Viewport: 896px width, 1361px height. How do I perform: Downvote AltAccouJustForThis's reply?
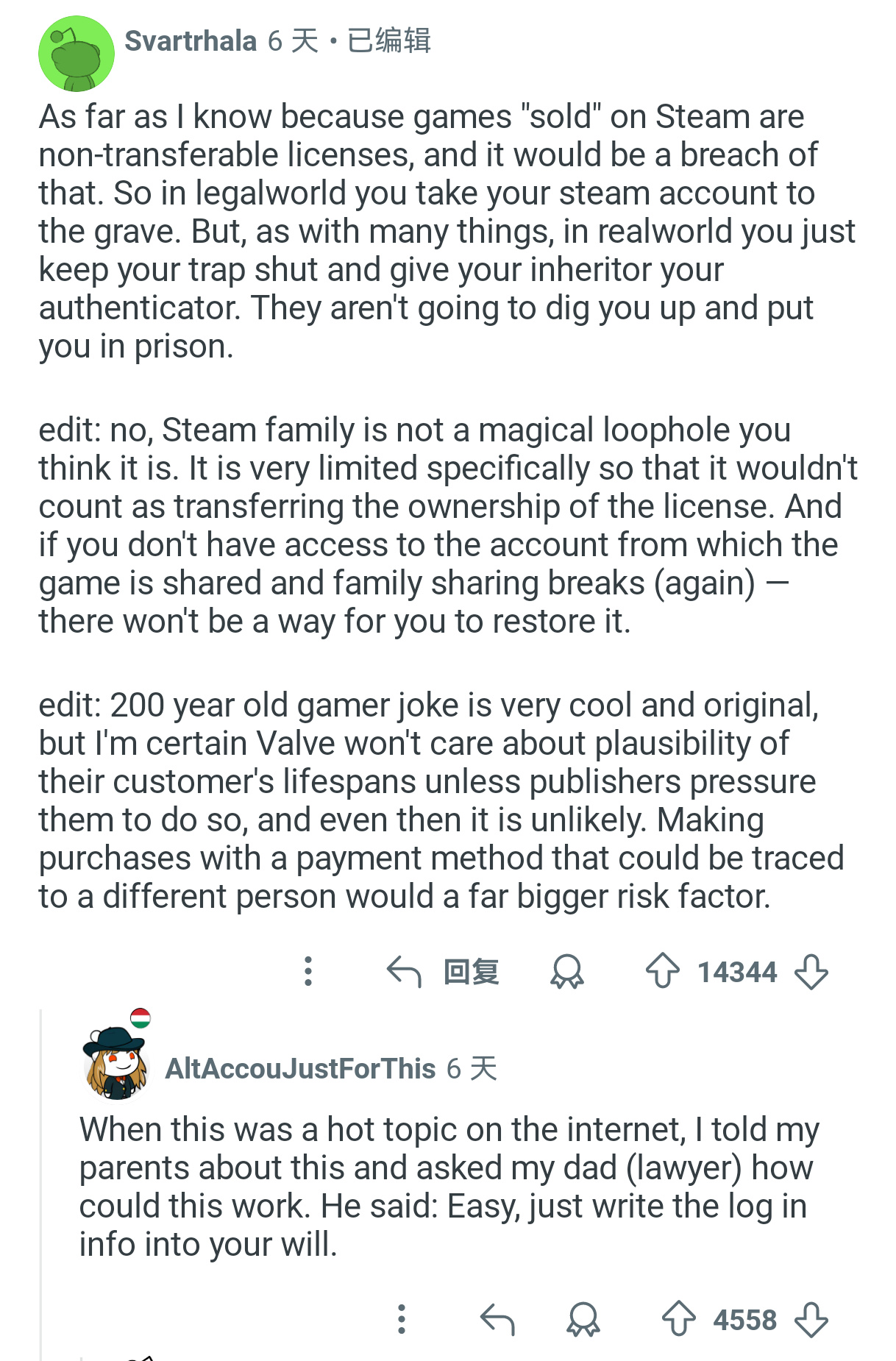tap(811, 1319)
